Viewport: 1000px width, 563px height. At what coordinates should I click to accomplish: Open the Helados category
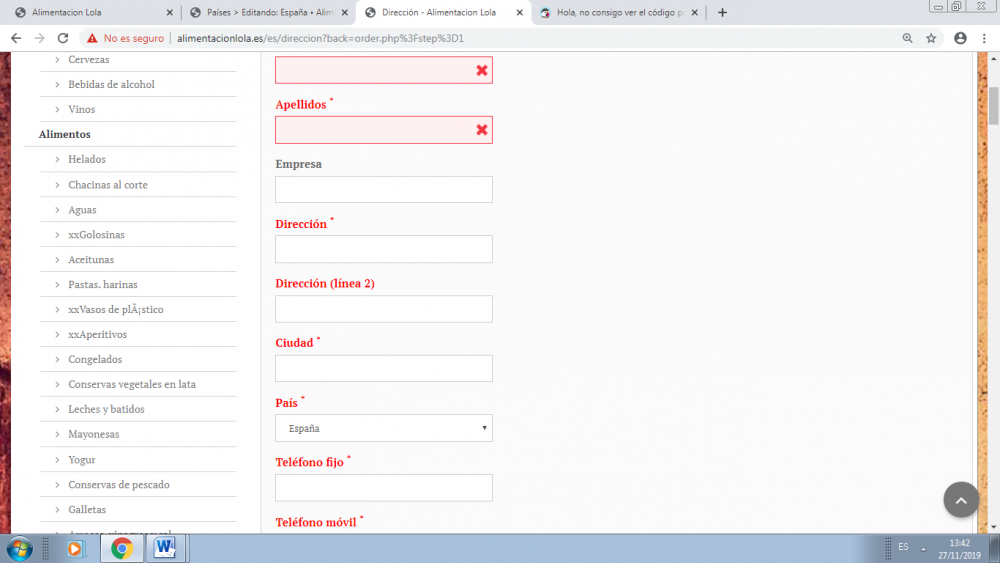coord(87,159)
